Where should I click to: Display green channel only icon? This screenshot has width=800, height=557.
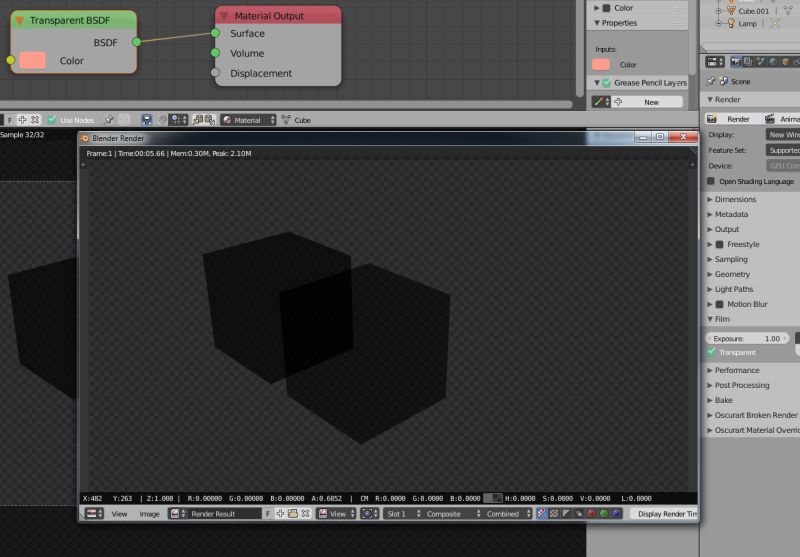point(604,514)
